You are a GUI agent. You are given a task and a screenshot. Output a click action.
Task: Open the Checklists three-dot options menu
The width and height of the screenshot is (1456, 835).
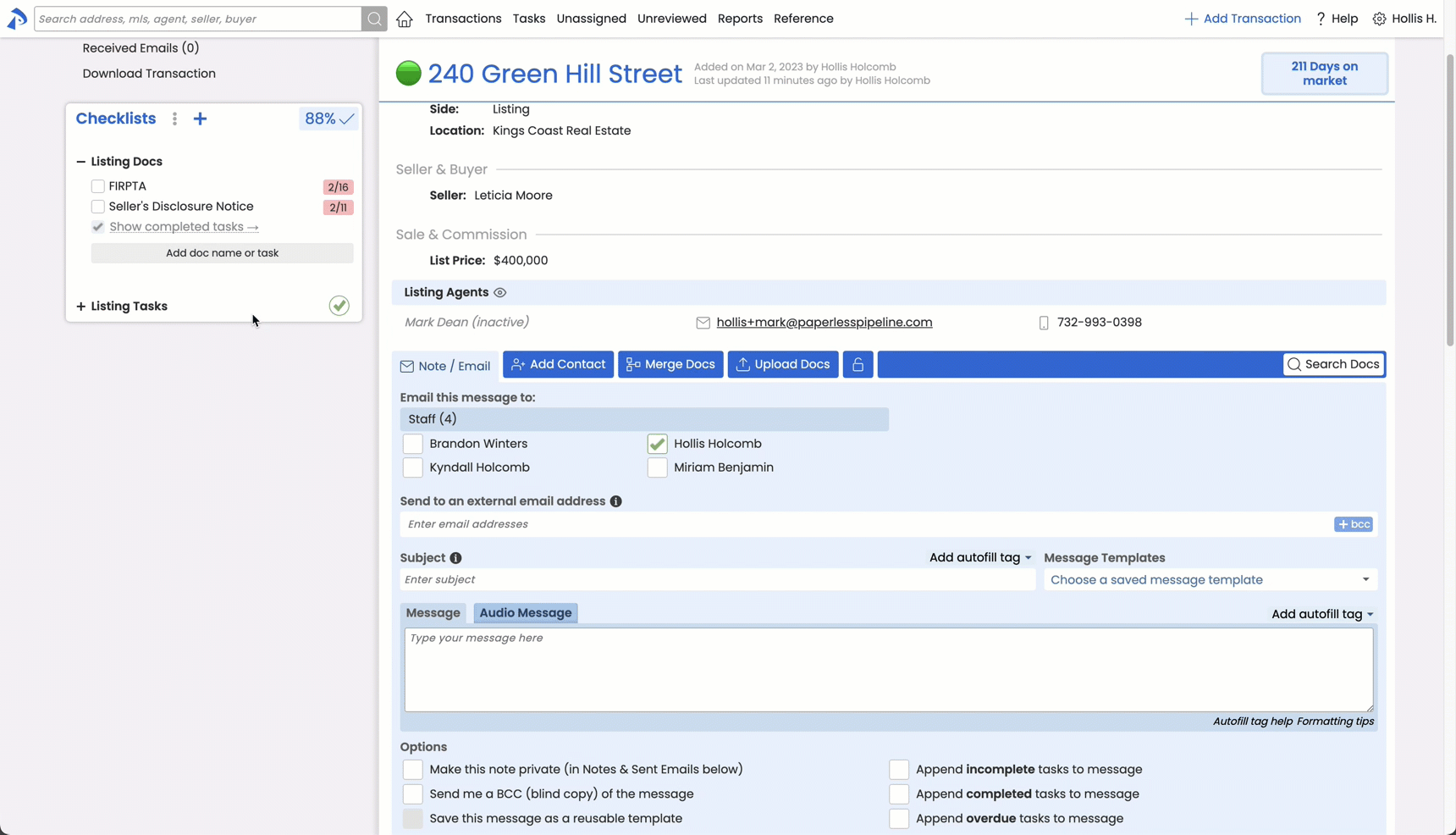[175, 119]
